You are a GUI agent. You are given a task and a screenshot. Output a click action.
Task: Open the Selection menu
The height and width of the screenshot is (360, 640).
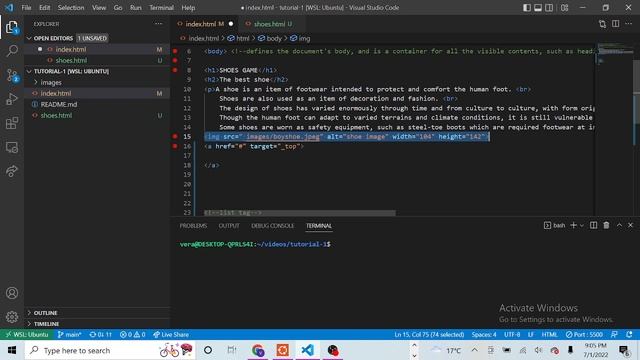[71, 8]
